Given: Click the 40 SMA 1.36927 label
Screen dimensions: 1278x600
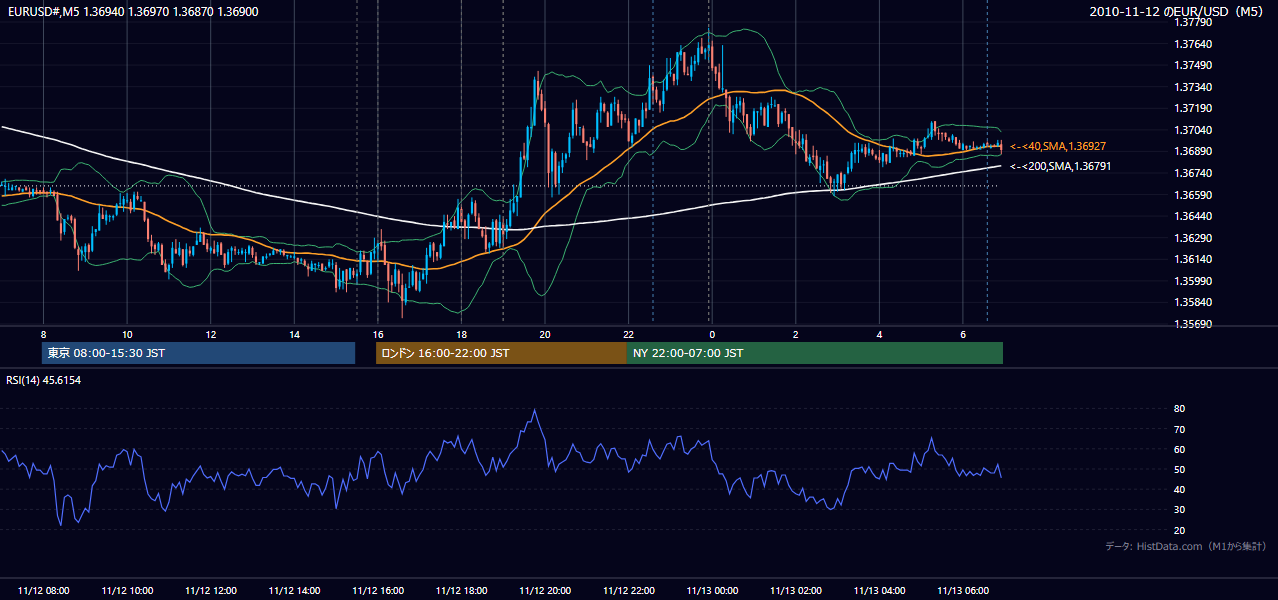Looking at the screenshot, I should 1058,146.
